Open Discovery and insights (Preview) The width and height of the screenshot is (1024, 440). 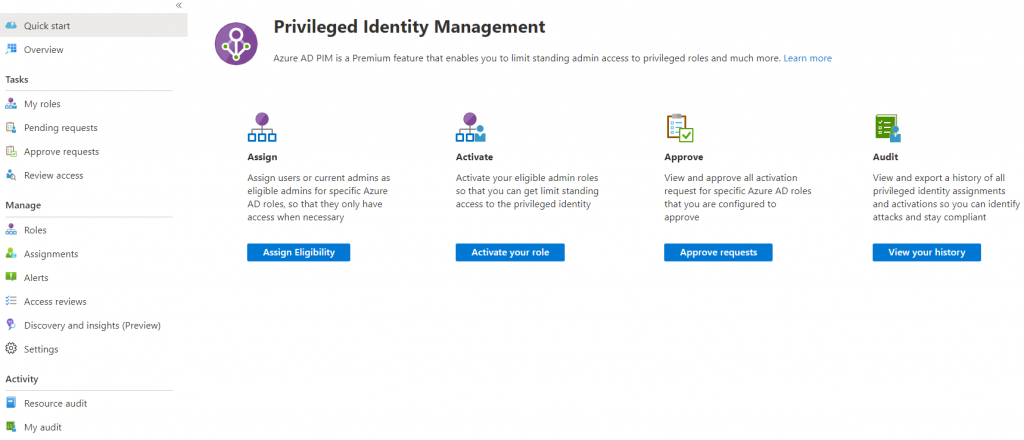pos(93,325)
